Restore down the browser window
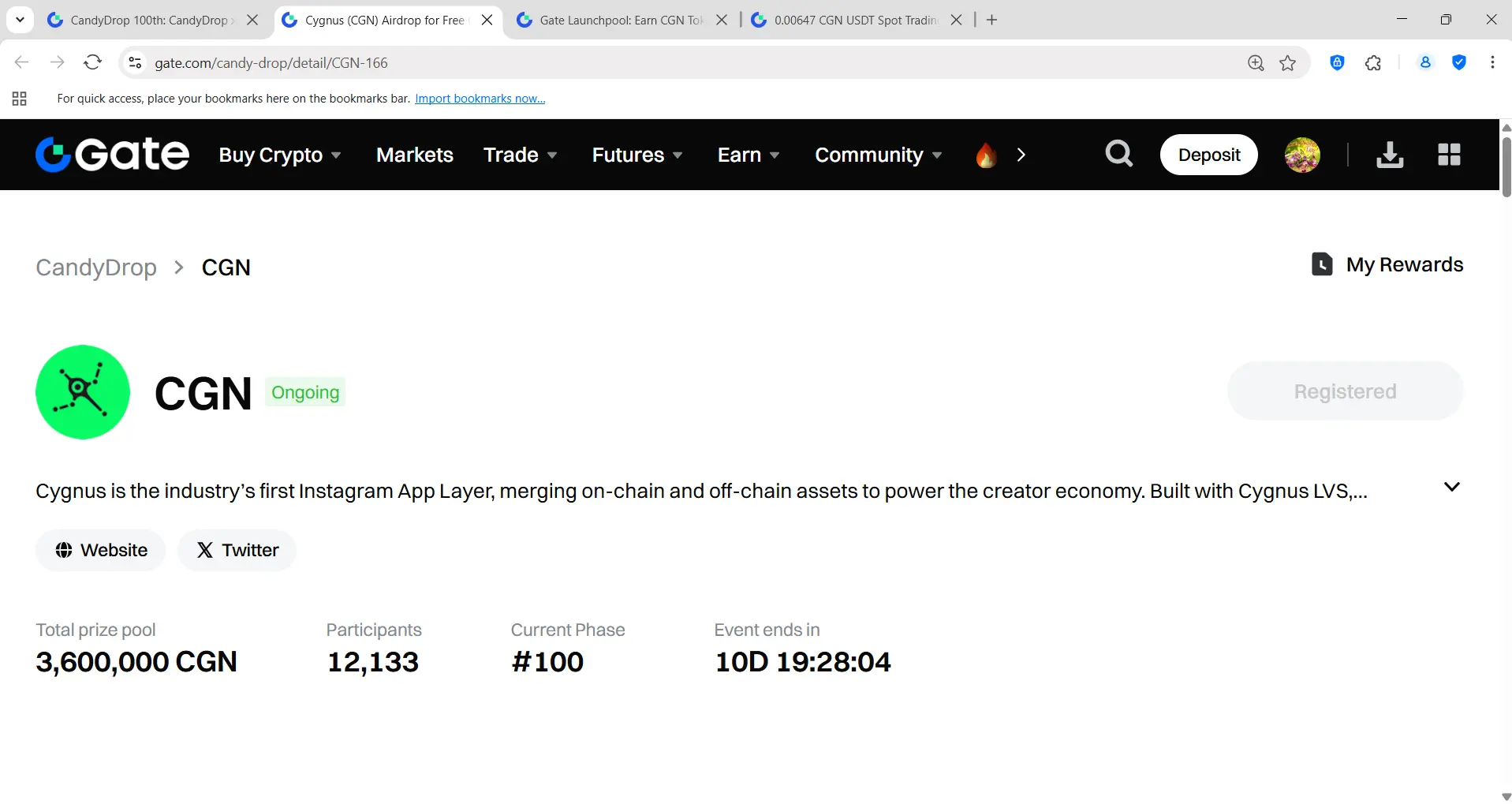 1446,20
